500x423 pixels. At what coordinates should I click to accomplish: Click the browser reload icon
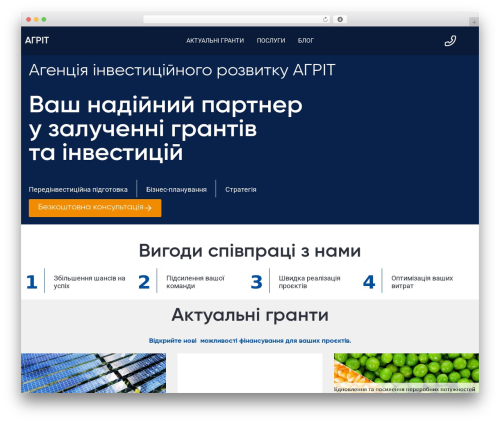click(325, 19)
